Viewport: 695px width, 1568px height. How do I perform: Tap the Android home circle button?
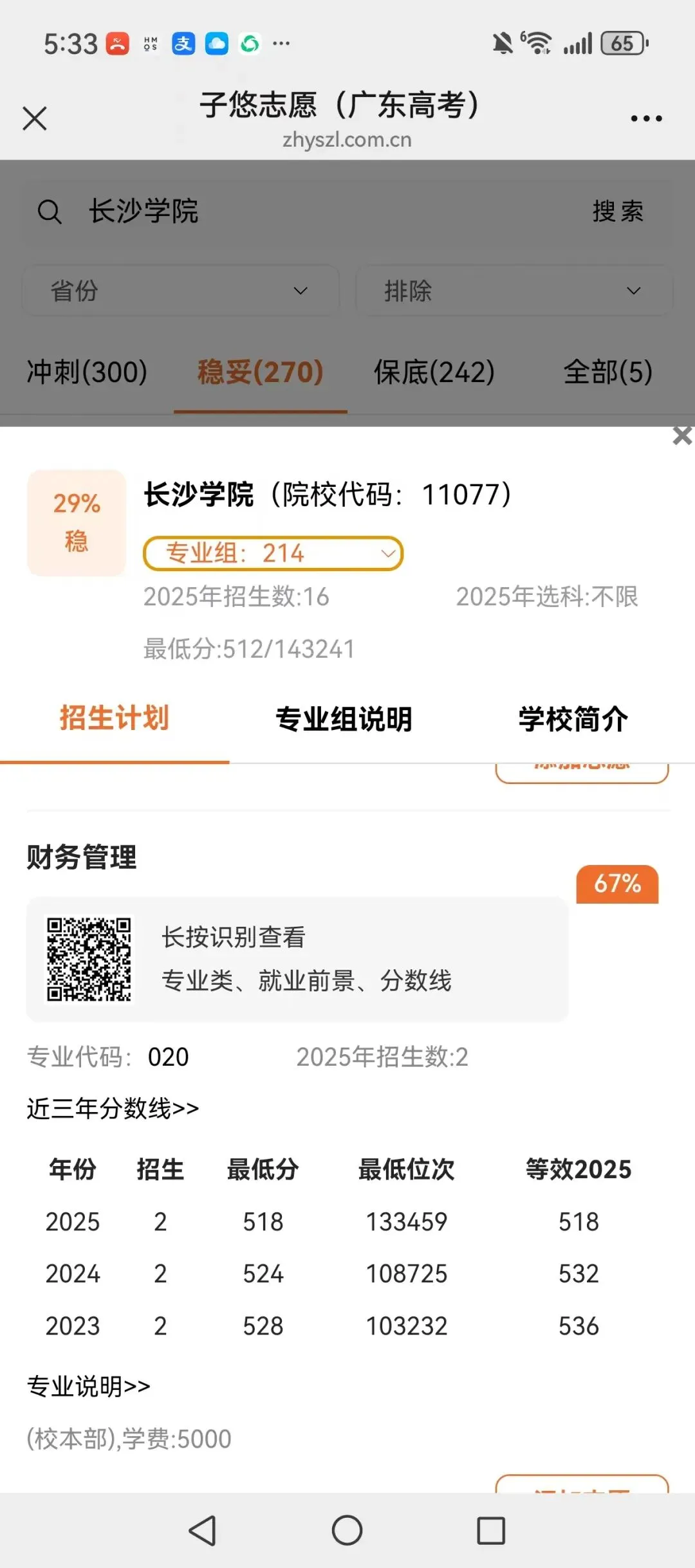pyautogui.click(x=347, y=1530)
